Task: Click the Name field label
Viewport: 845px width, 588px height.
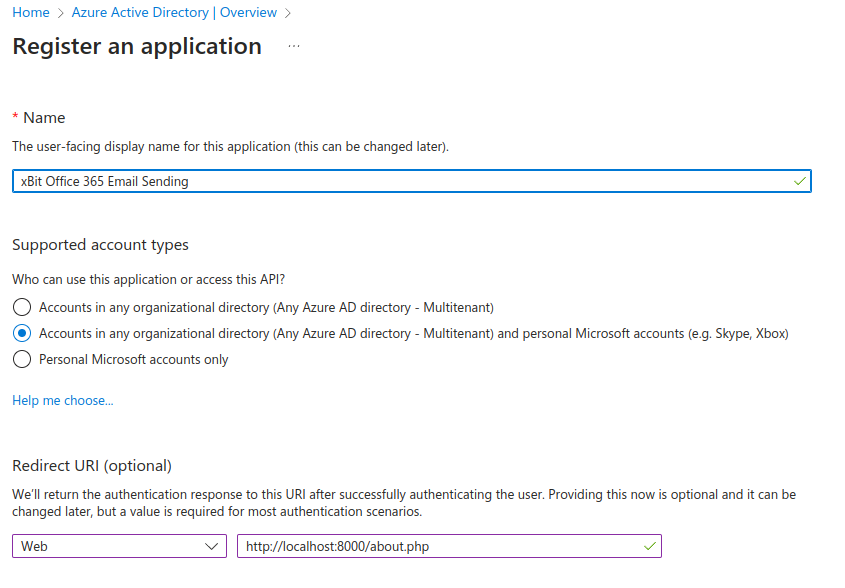Action: tap(44, 117)
